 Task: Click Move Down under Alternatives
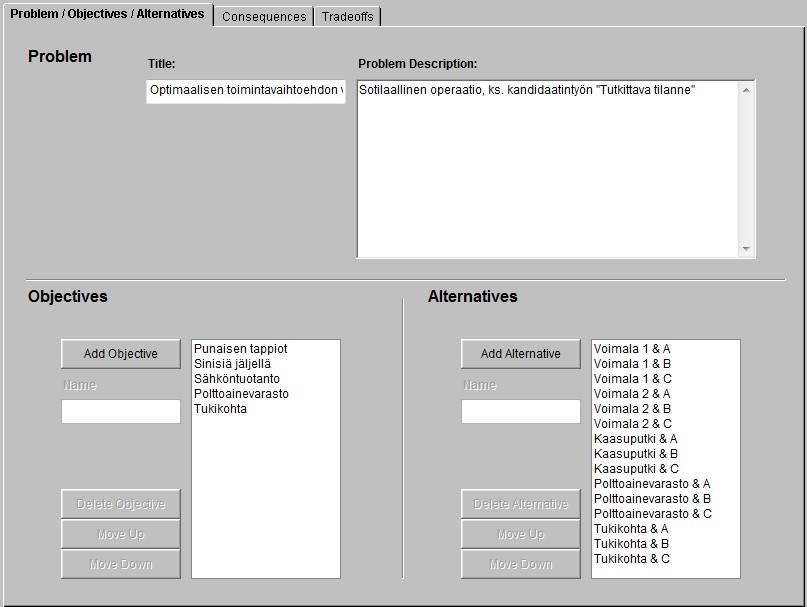tap(521, 564)
